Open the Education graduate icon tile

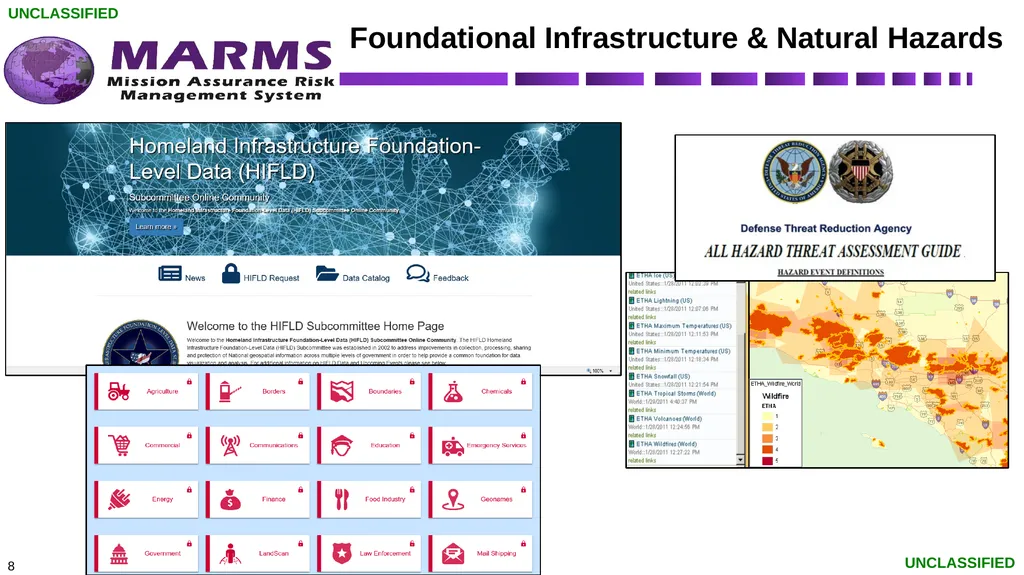click(x=369, y=445)
